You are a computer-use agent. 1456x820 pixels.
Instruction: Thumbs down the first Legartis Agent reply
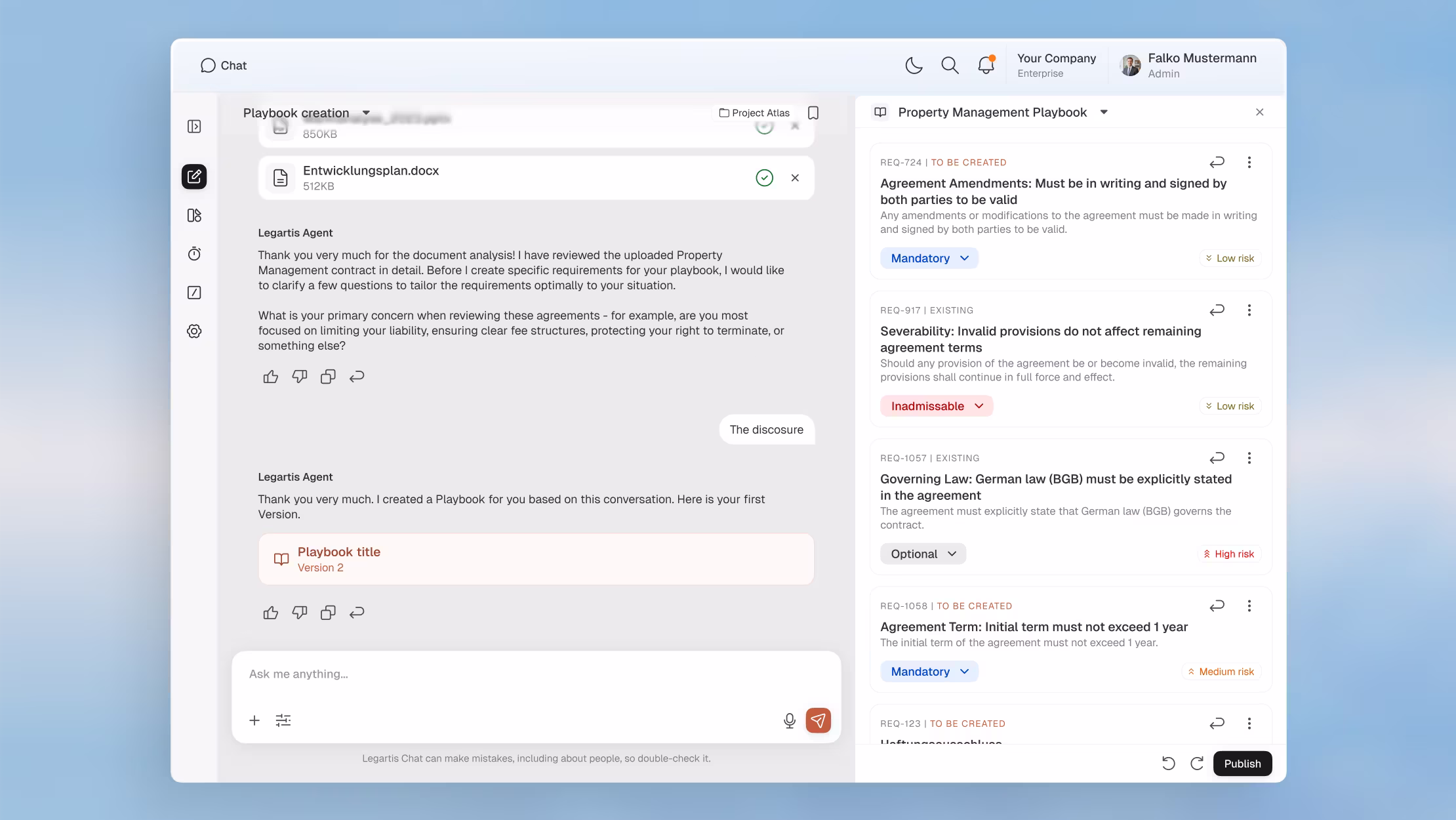[300, 377]
